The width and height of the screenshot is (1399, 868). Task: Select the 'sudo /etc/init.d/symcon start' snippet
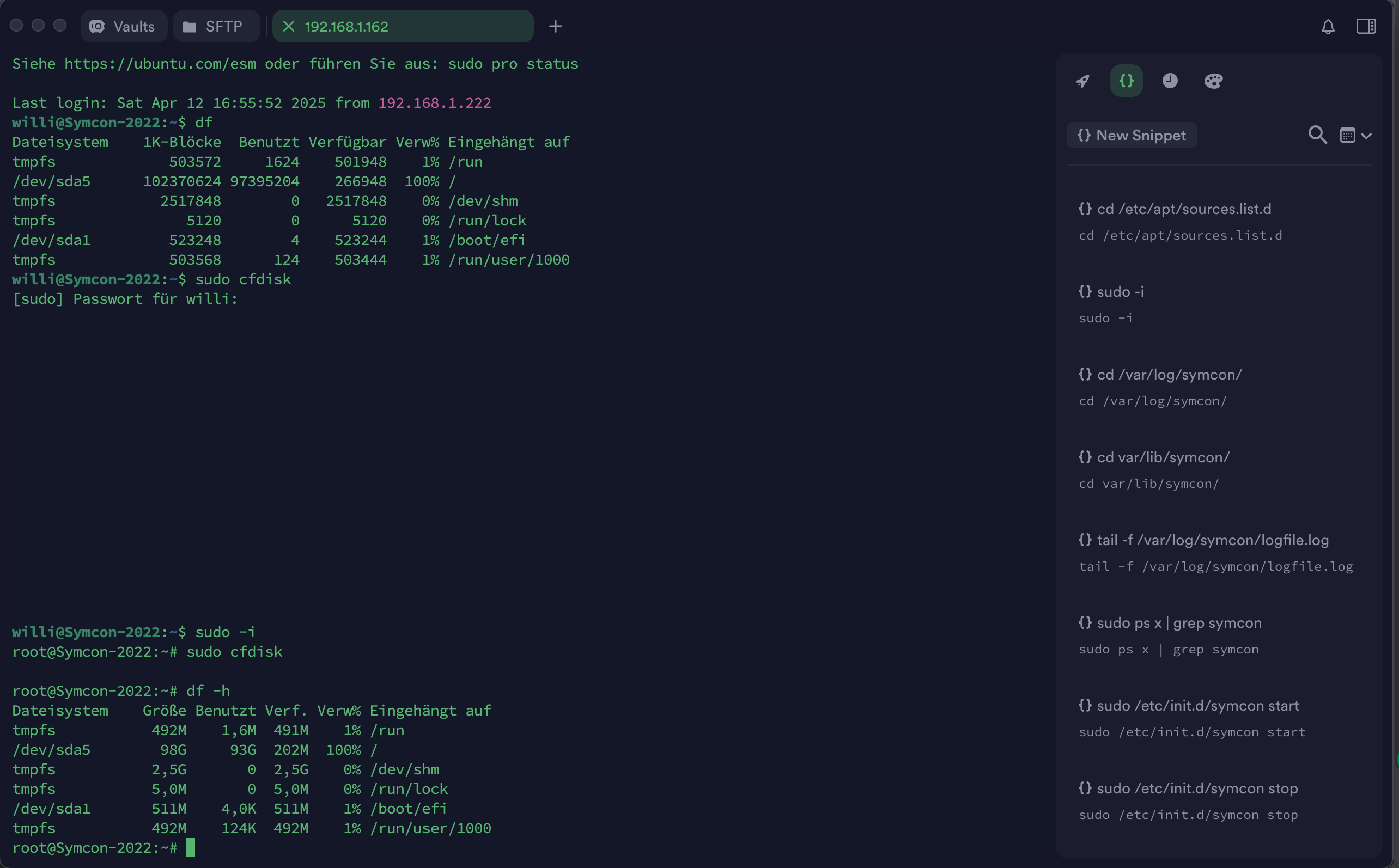point(1219,718)
